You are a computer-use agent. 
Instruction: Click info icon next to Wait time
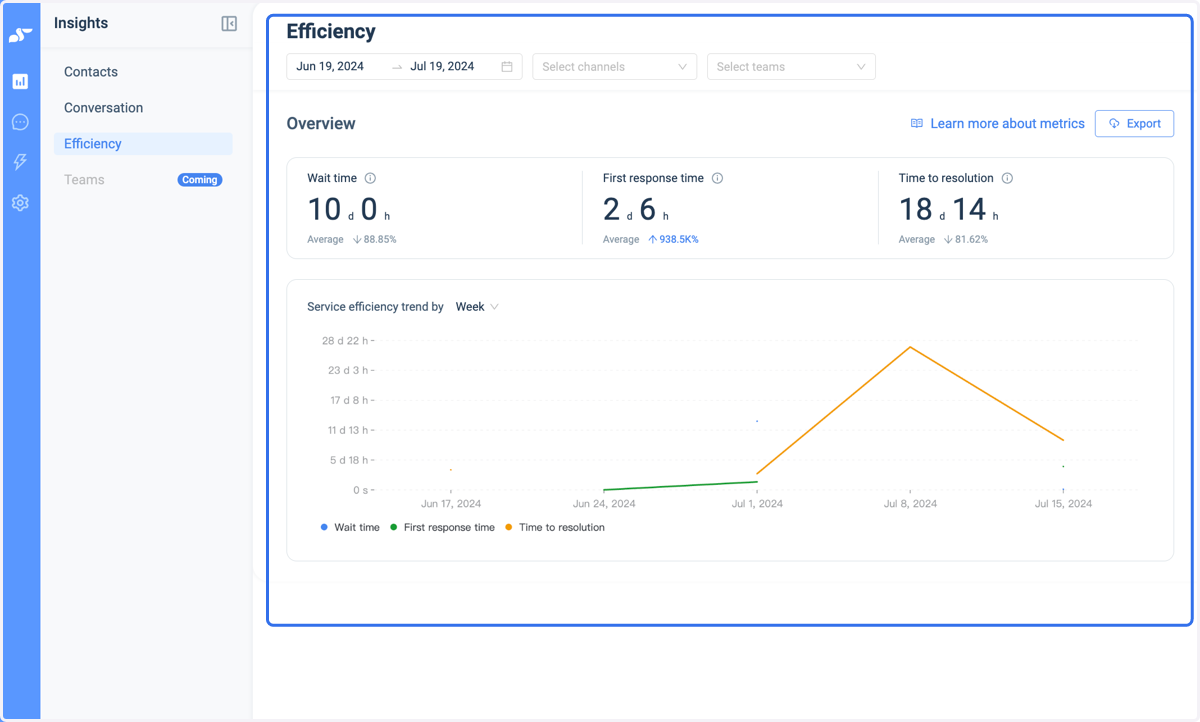(370, 178)
